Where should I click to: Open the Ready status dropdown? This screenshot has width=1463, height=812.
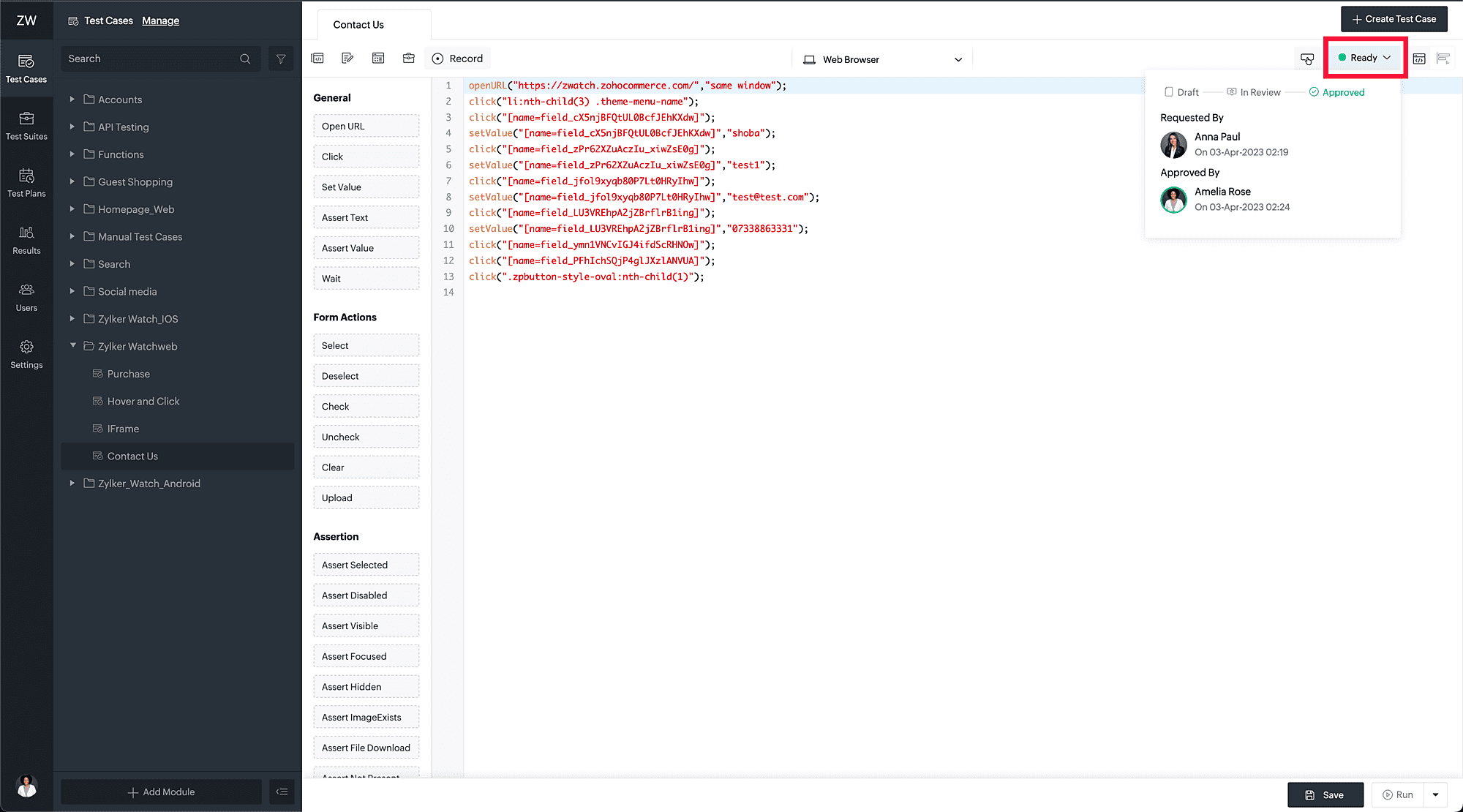[1365, 58]
